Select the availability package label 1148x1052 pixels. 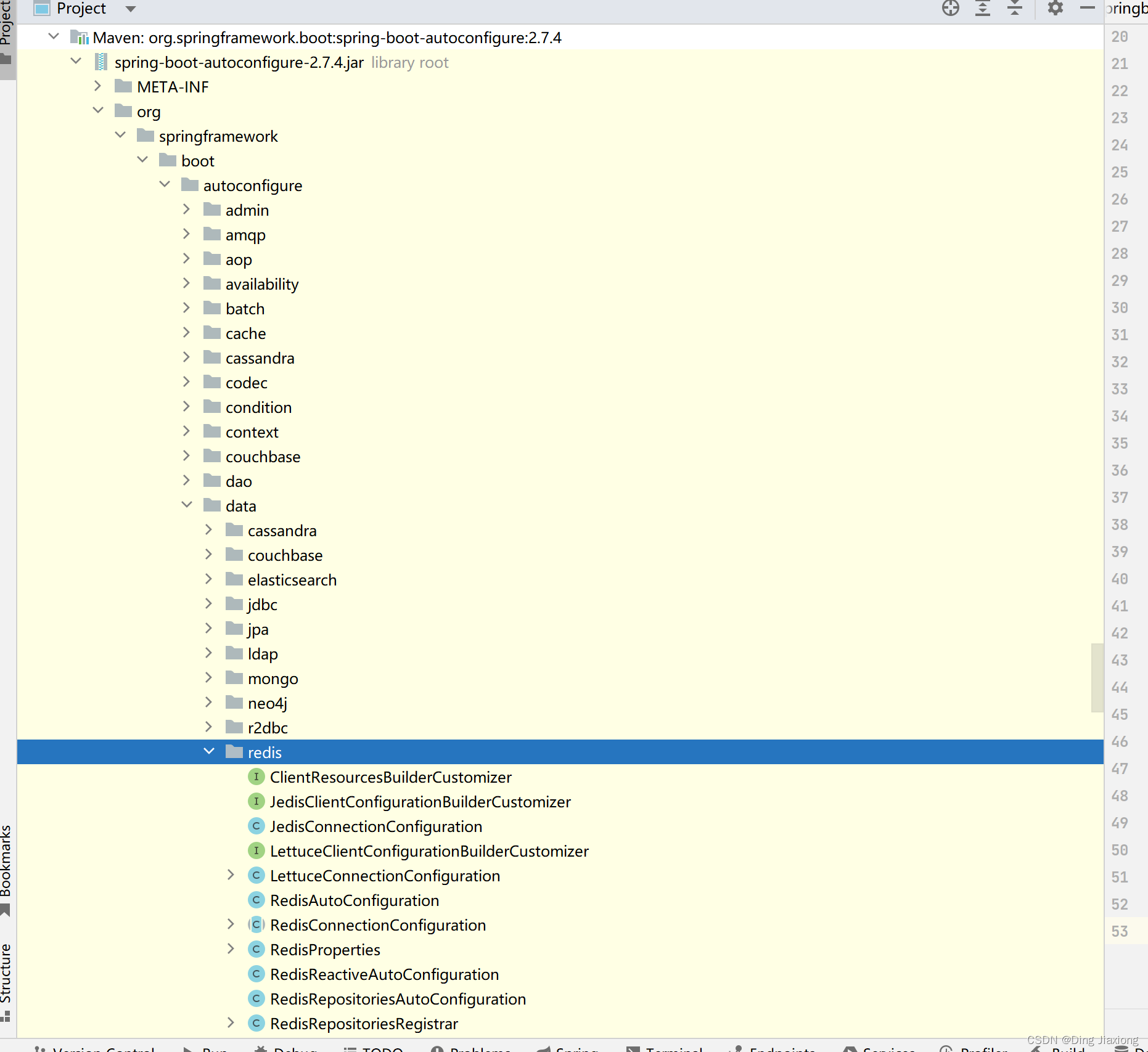pyautogui.click(x=262, y=284)
